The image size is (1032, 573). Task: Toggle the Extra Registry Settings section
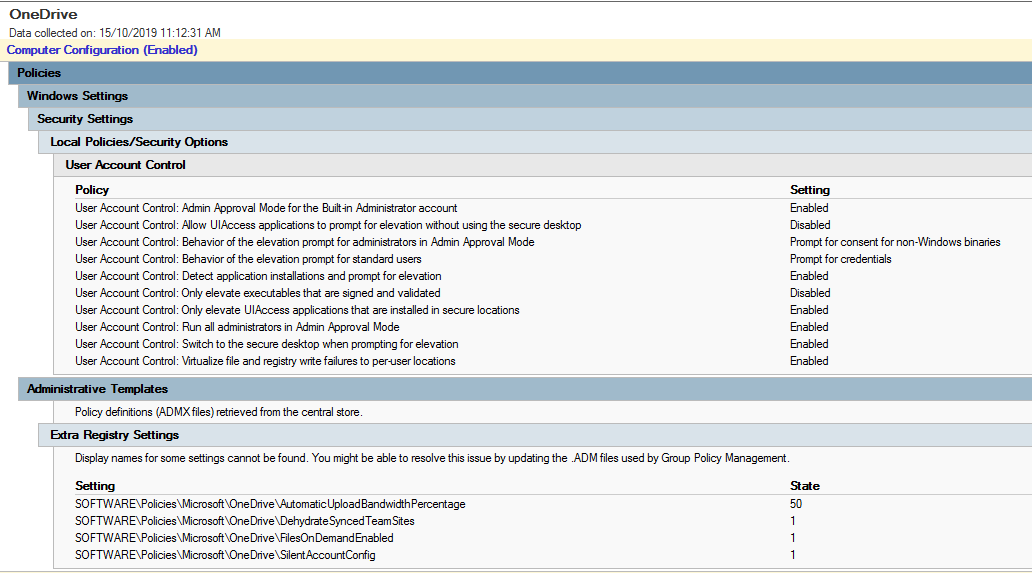tap(114, 435)
